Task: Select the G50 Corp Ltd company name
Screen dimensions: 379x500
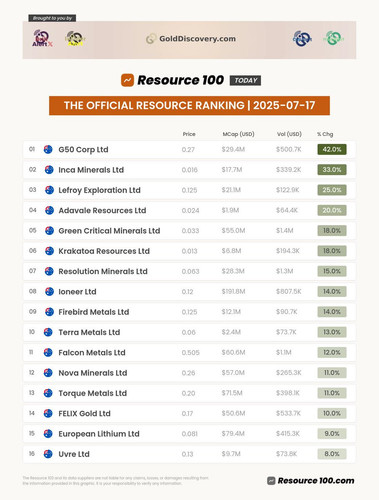Action: pos(83,150)
